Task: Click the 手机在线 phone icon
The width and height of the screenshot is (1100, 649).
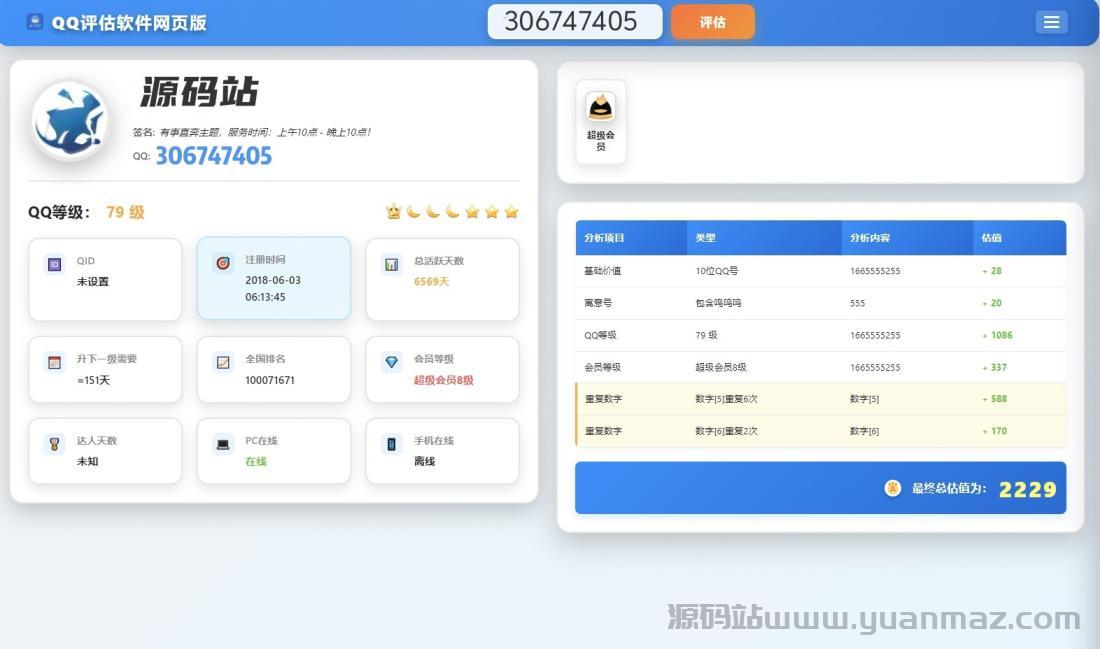Action: point(391,444)
